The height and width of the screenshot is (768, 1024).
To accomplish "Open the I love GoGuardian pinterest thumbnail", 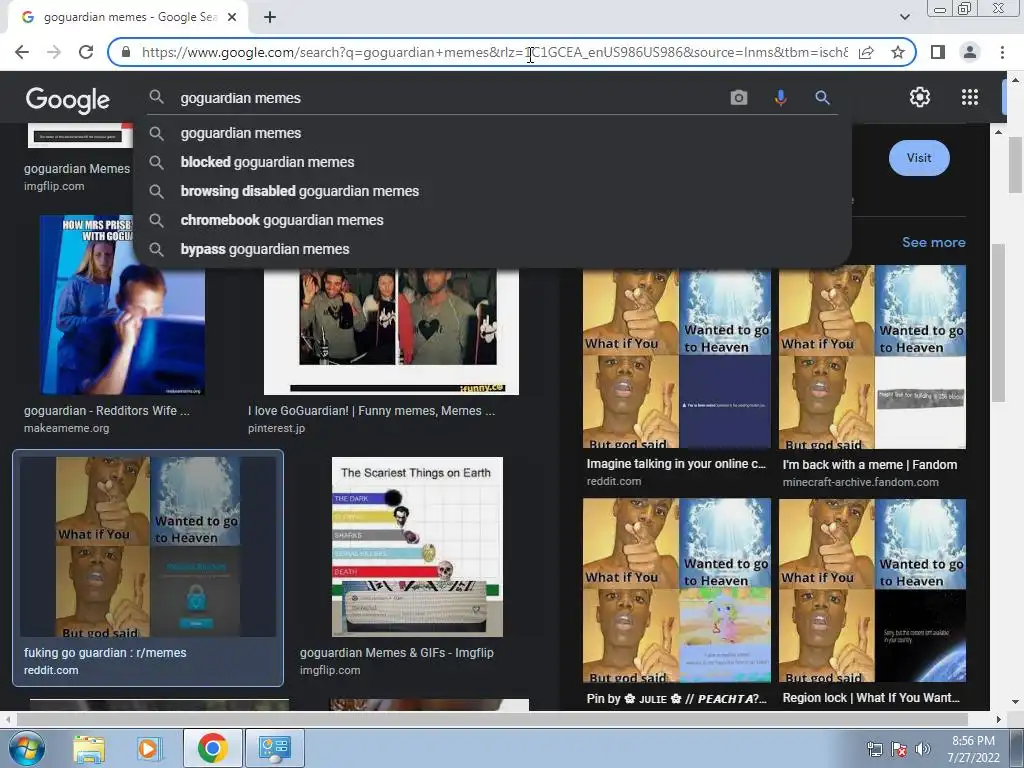I will tap(391, 331).
